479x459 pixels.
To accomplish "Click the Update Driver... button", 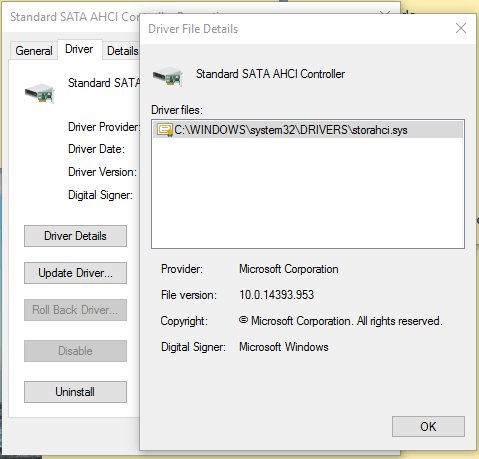I will click(x=75, y=273).
